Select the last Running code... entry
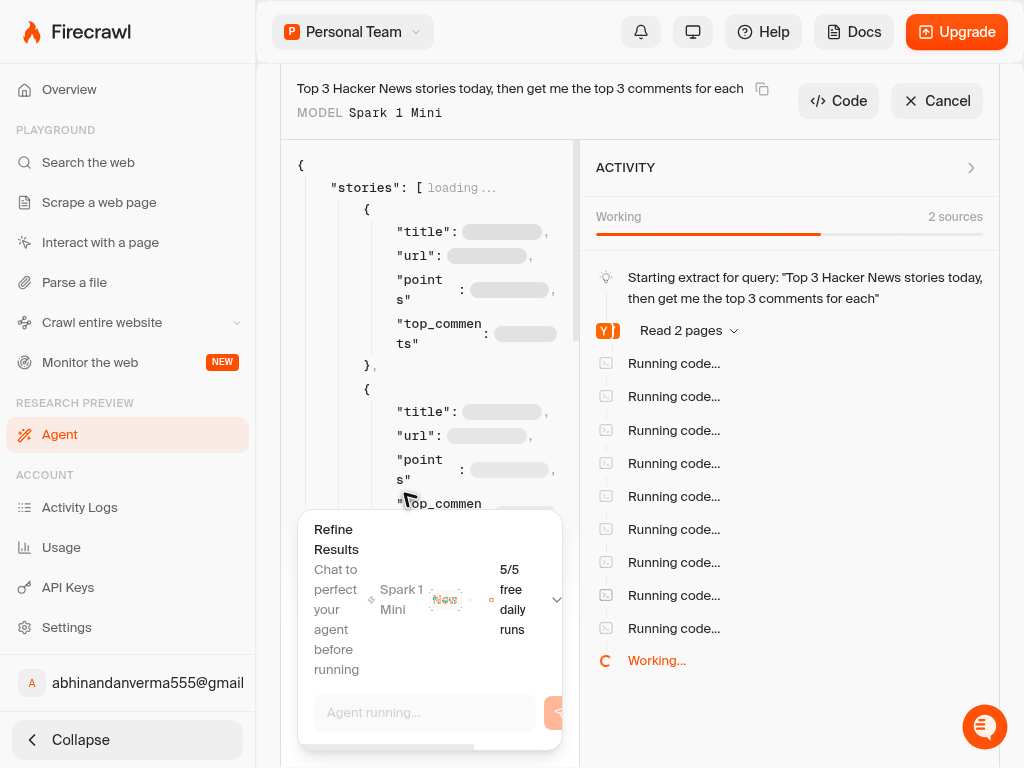This screenshot has width=1024, height=768. click(674, 629)
